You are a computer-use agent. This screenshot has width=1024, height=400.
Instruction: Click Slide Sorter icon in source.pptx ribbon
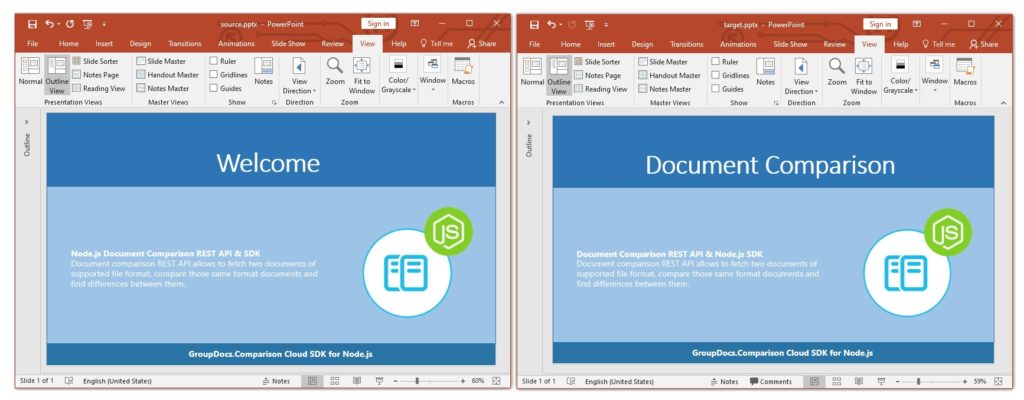tap(77, 61)
